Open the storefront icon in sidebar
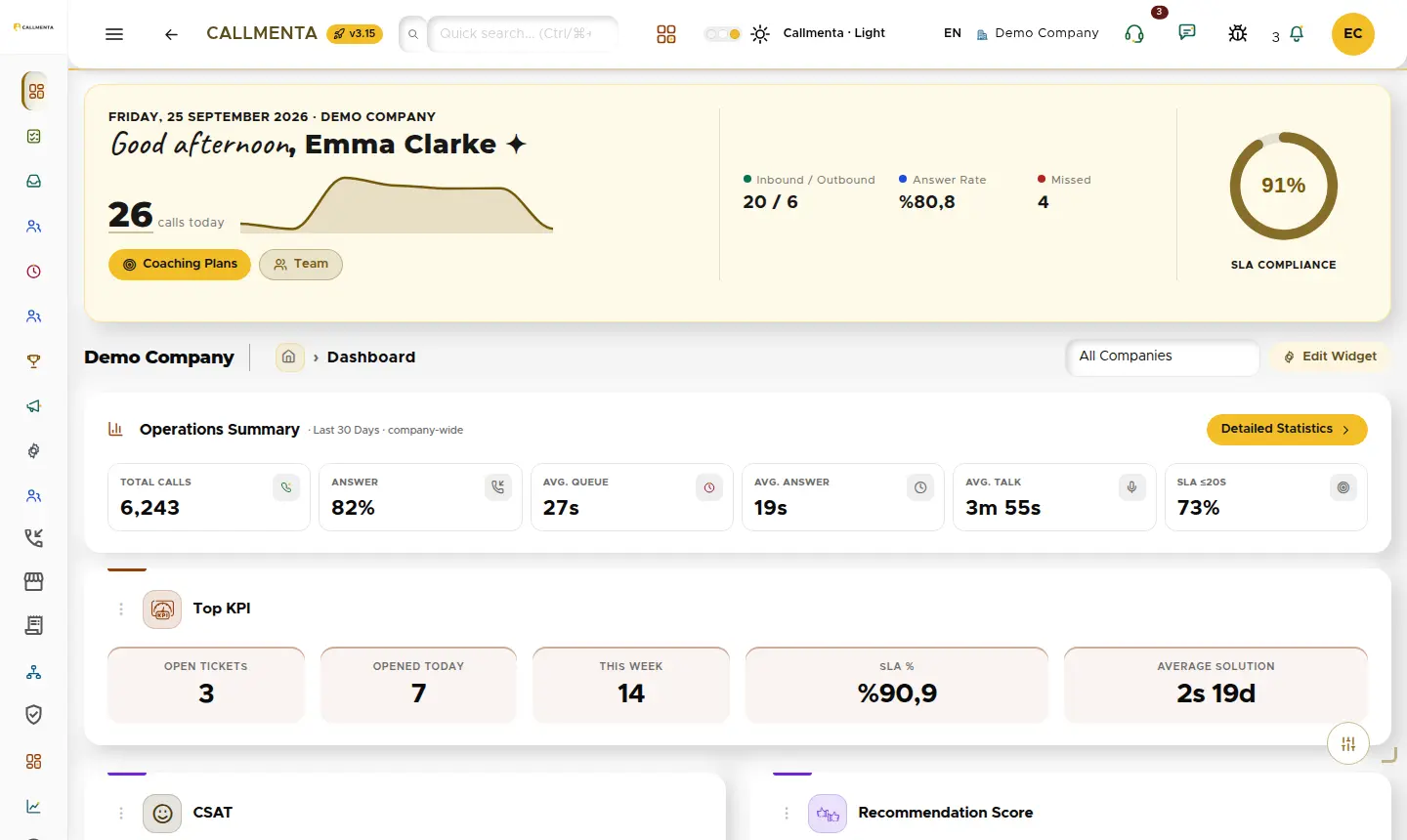1407x840 pixels. pyautogui.click(x=34, y=581)
